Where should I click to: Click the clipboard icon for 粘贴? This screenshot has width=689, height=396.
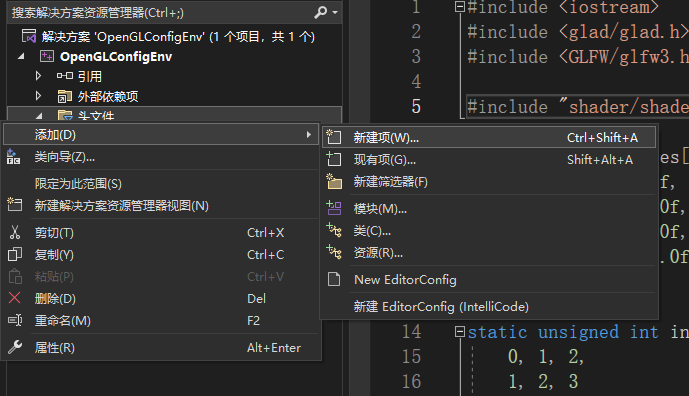(15, 276)
